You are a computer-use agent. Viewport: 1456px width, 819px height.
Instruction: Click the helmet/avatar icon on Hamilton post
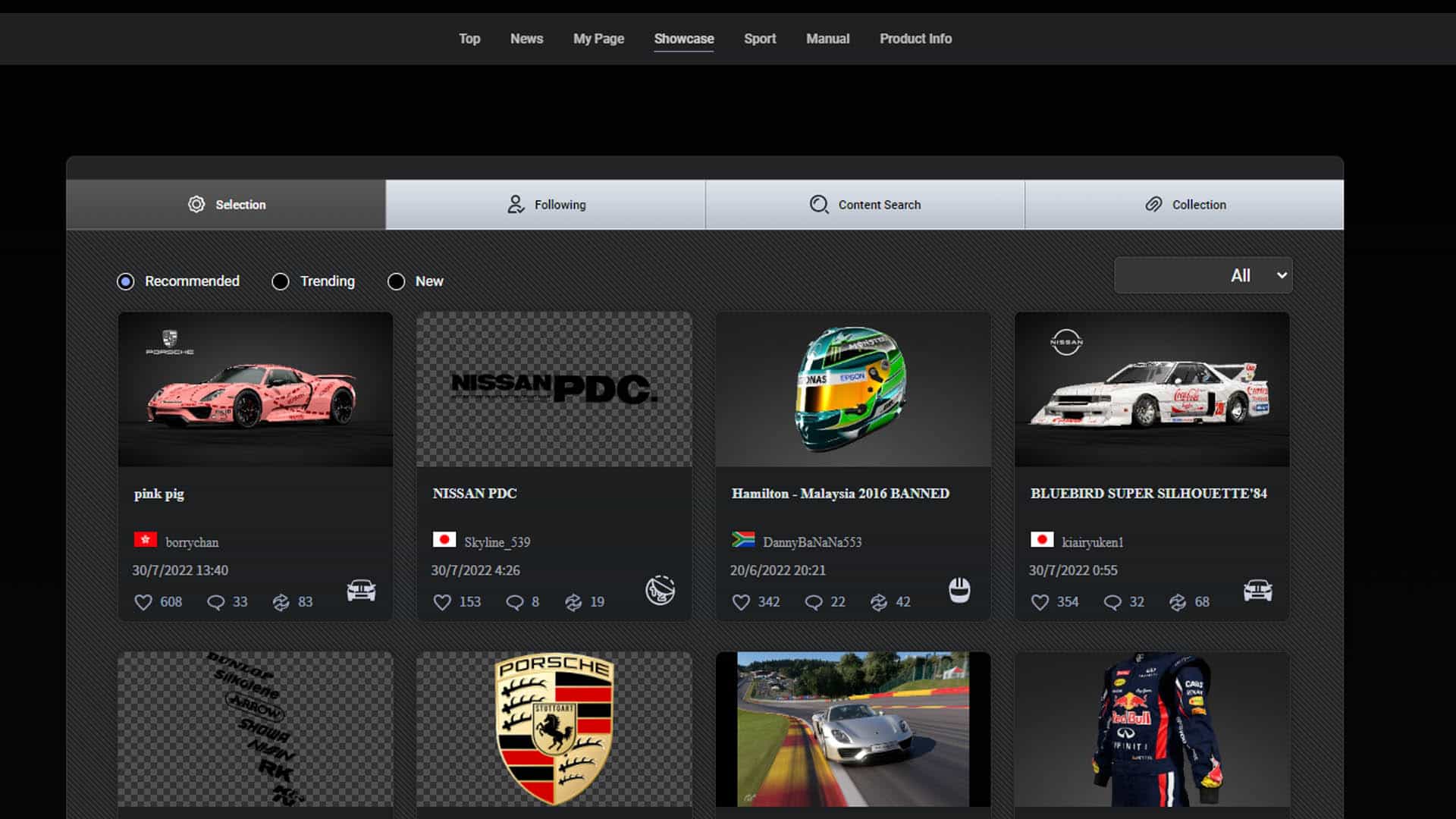click(959, 590)
